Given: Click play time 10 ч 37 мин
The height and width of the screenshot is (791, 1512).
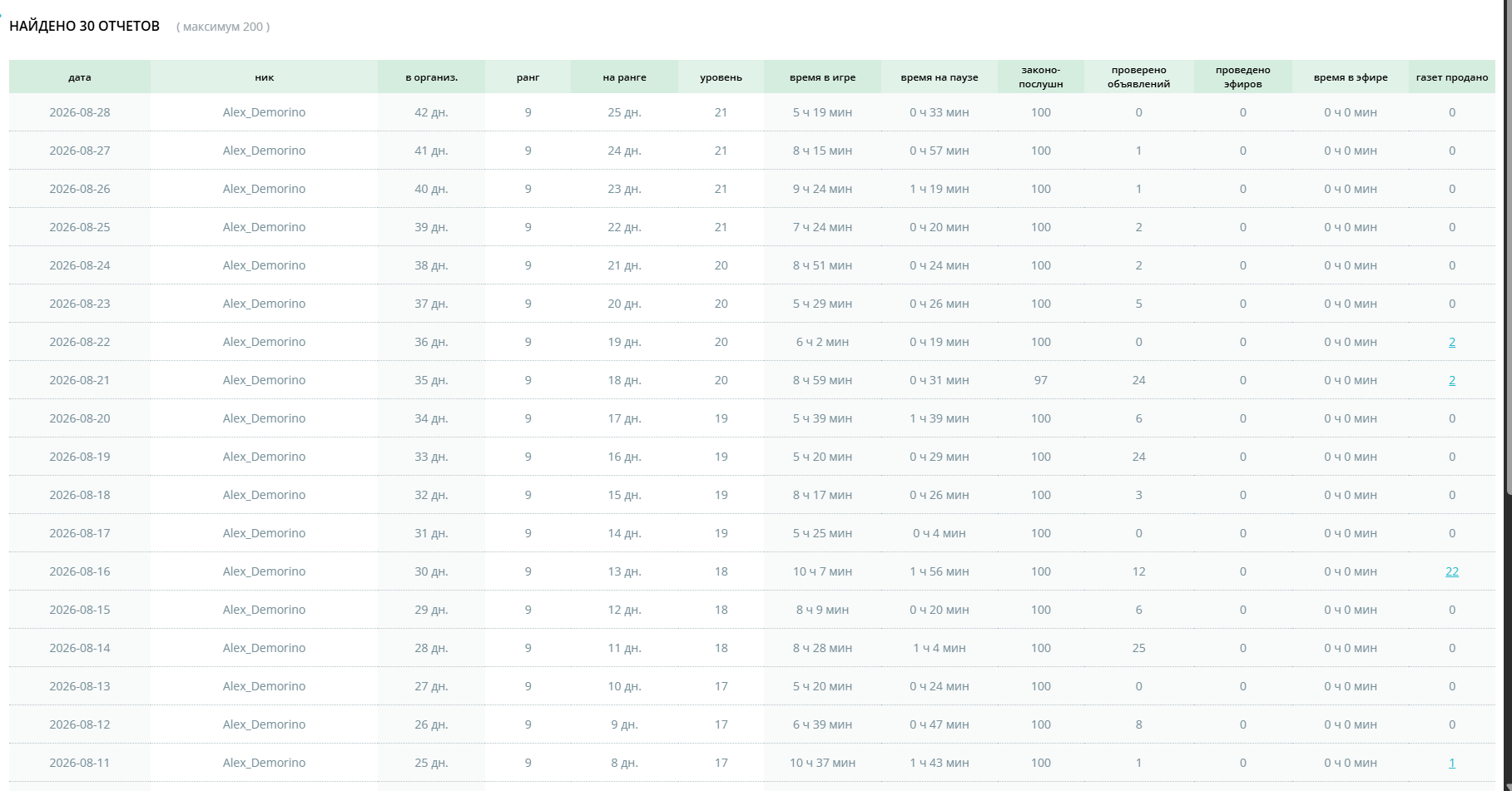Looking at the screenshot, I should pos(822,763).
